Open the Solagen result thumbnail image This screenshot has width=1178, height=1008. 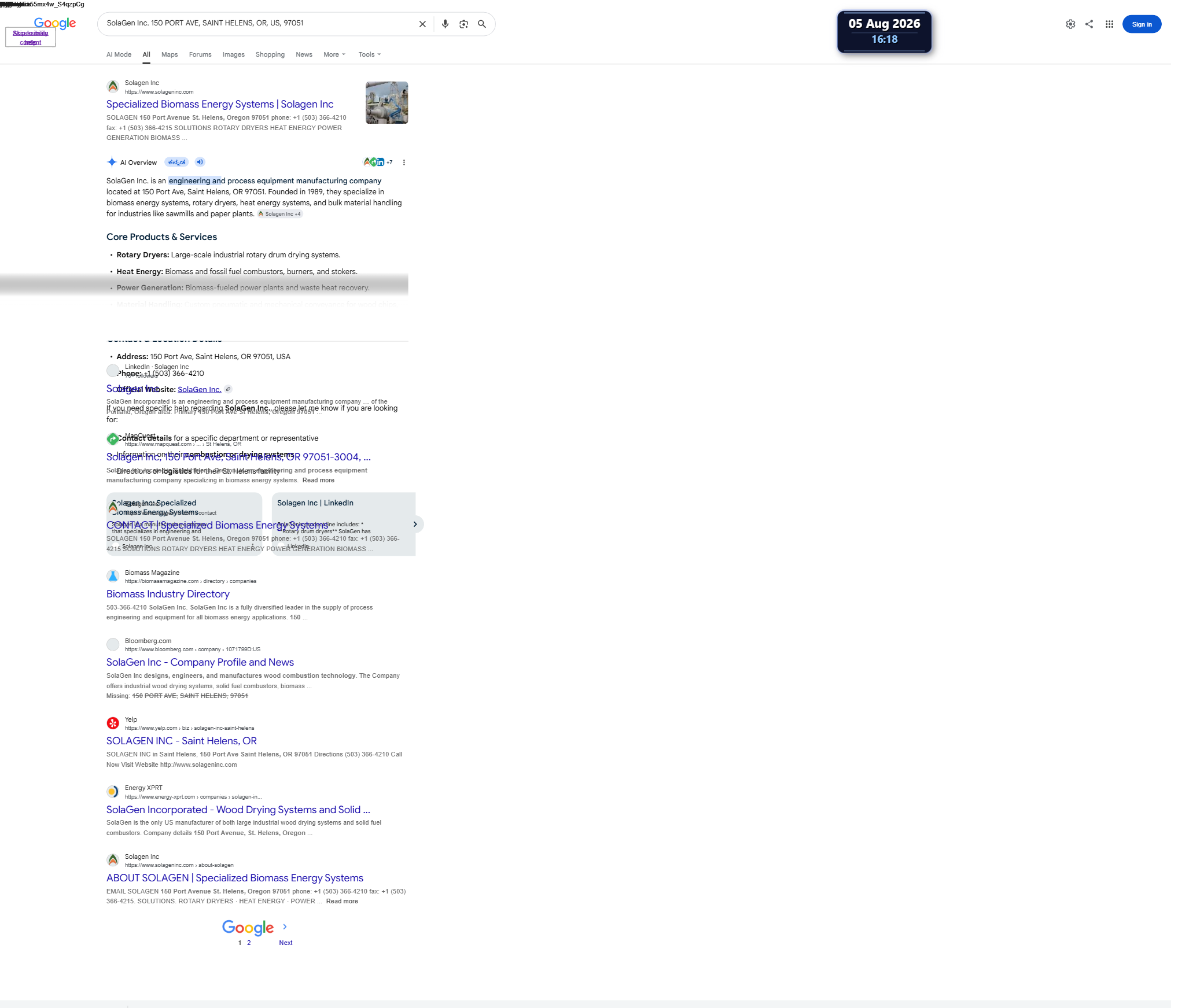pyautogui.click(x=386, y=102)
